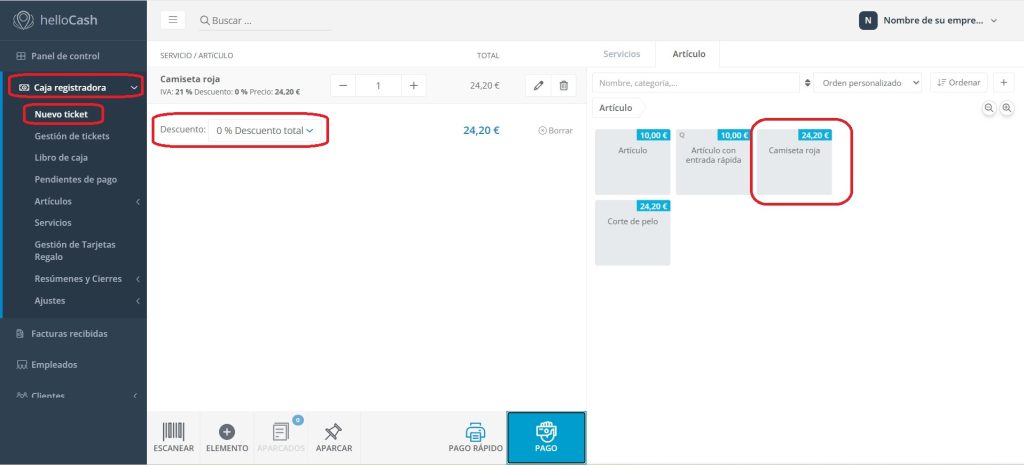Open Gestión de Tarjetas Regalo
The image size is (1024, 465).
75,251
